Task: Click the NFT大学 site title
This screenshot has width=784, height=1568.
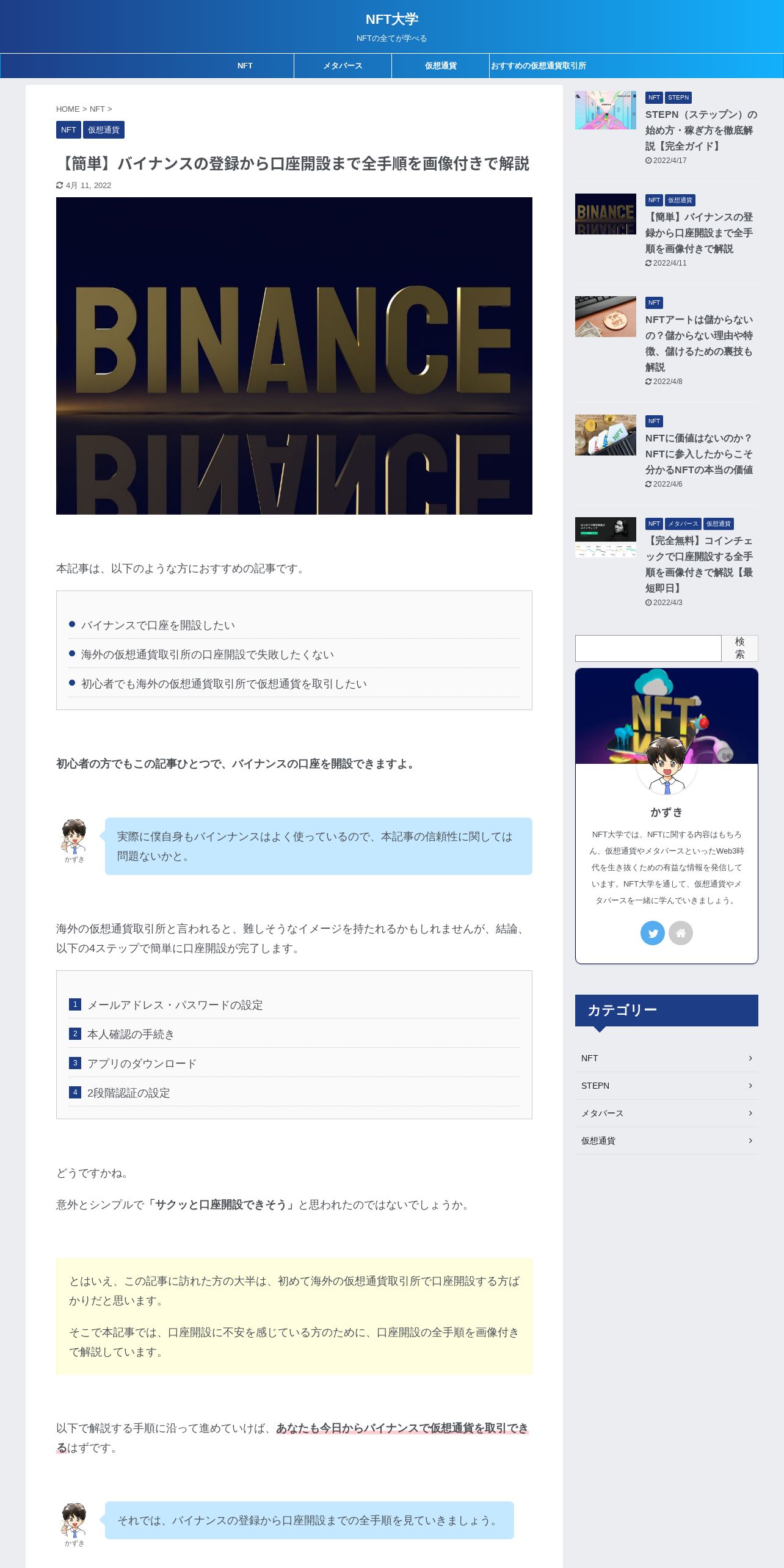Action: tap(392, 20)
